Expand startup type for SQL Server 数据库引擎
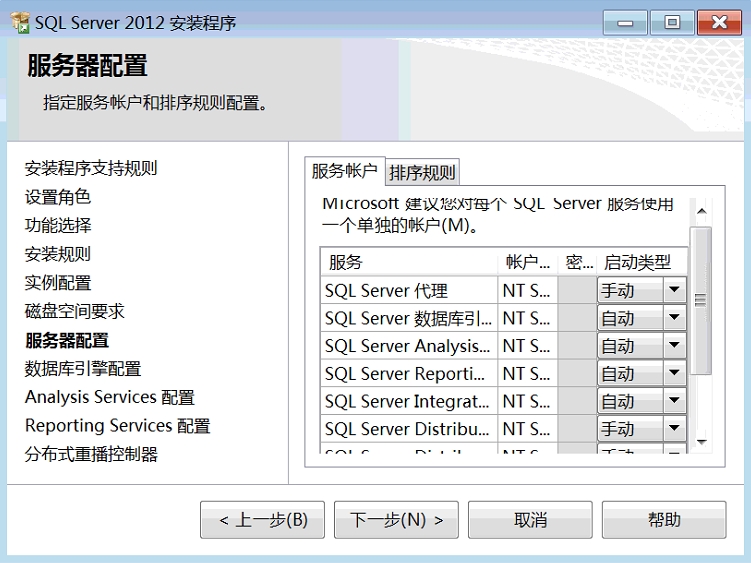Screen dimensions: 751x563 click(x=674, y=319)
